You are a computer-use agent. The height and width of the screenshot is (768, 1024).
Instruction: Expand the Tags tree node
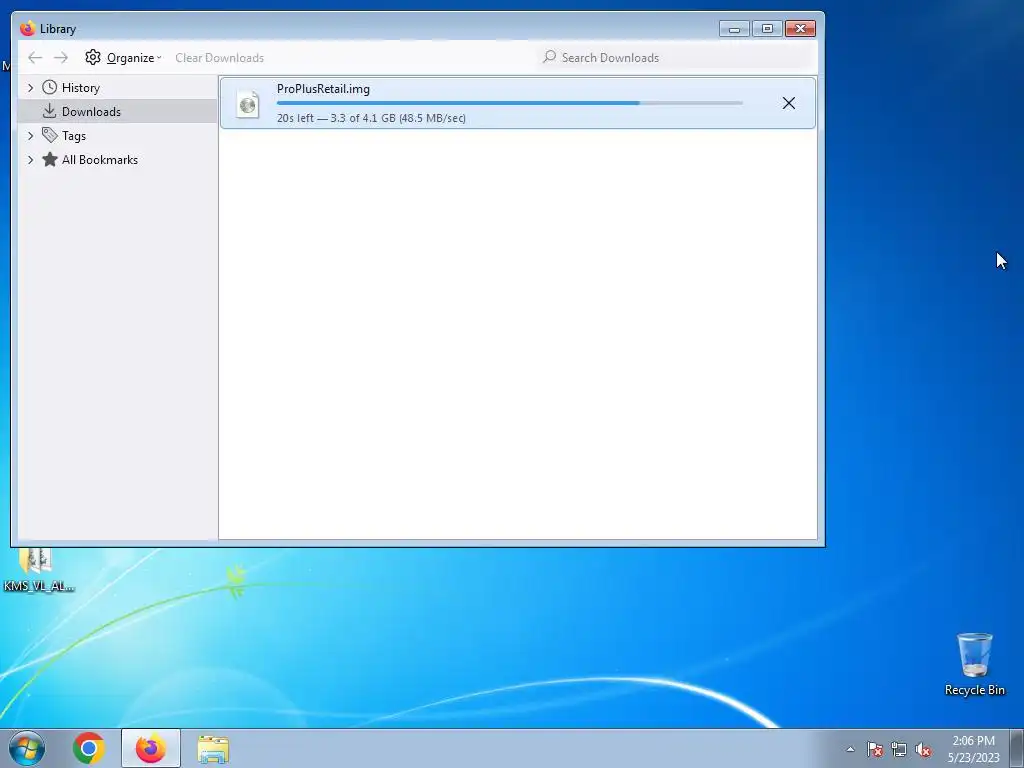tap(30, 136)
